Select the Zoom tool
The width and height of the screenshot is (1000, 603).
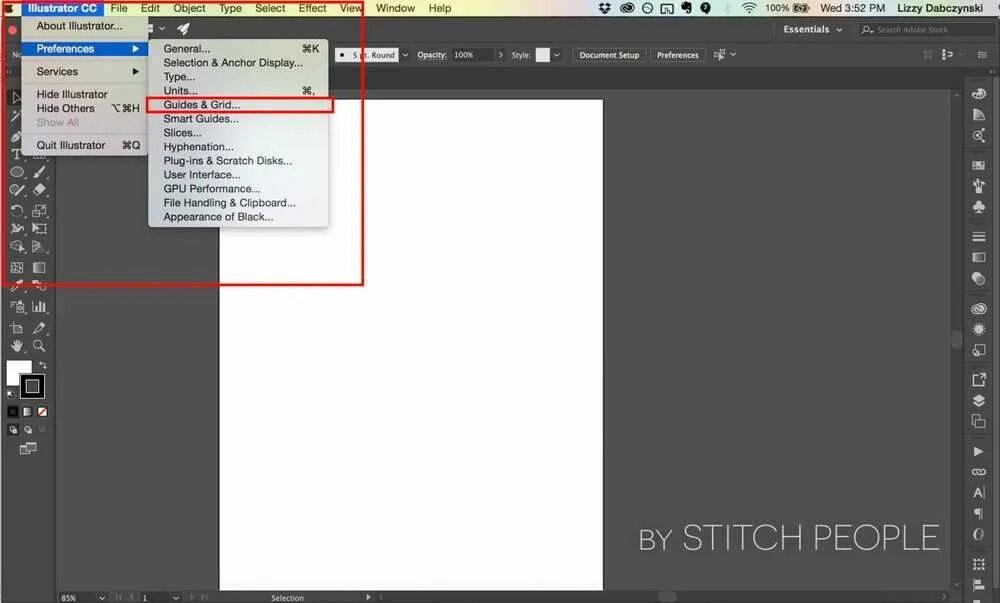point(39,346)
